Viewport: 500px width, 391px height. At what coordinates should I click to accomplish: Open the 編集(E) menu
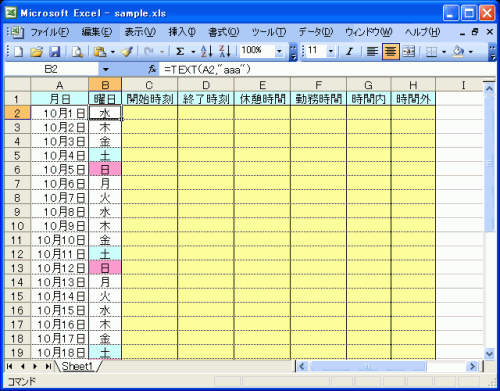97,32
